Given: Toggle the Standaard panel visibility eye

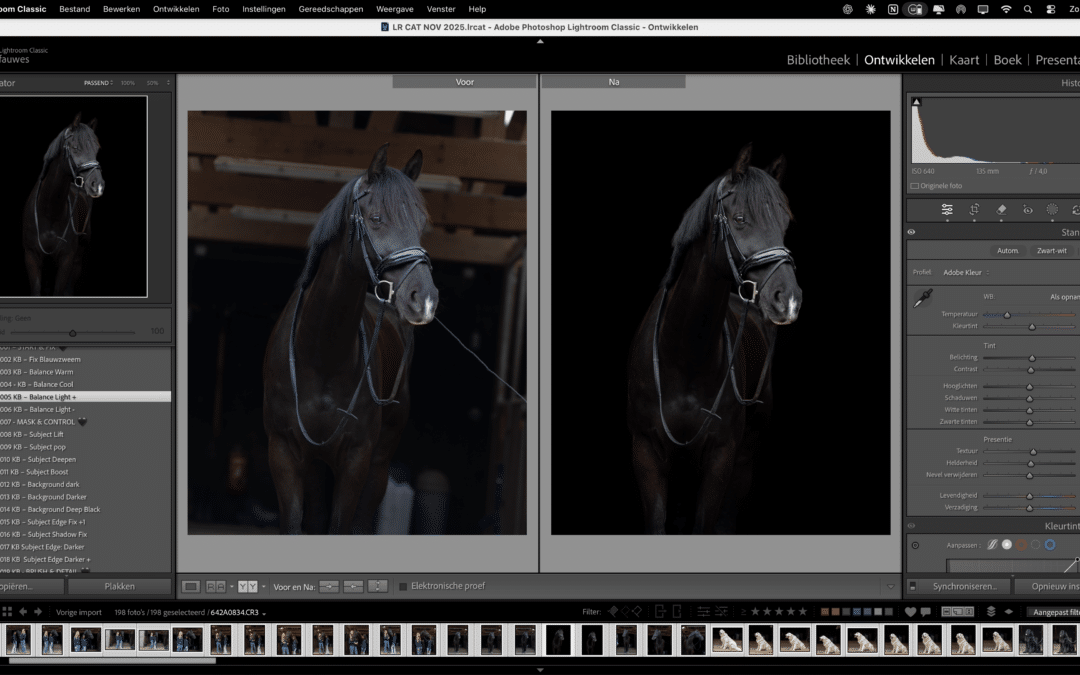Looking at the screenshot, I should [910, 231].
